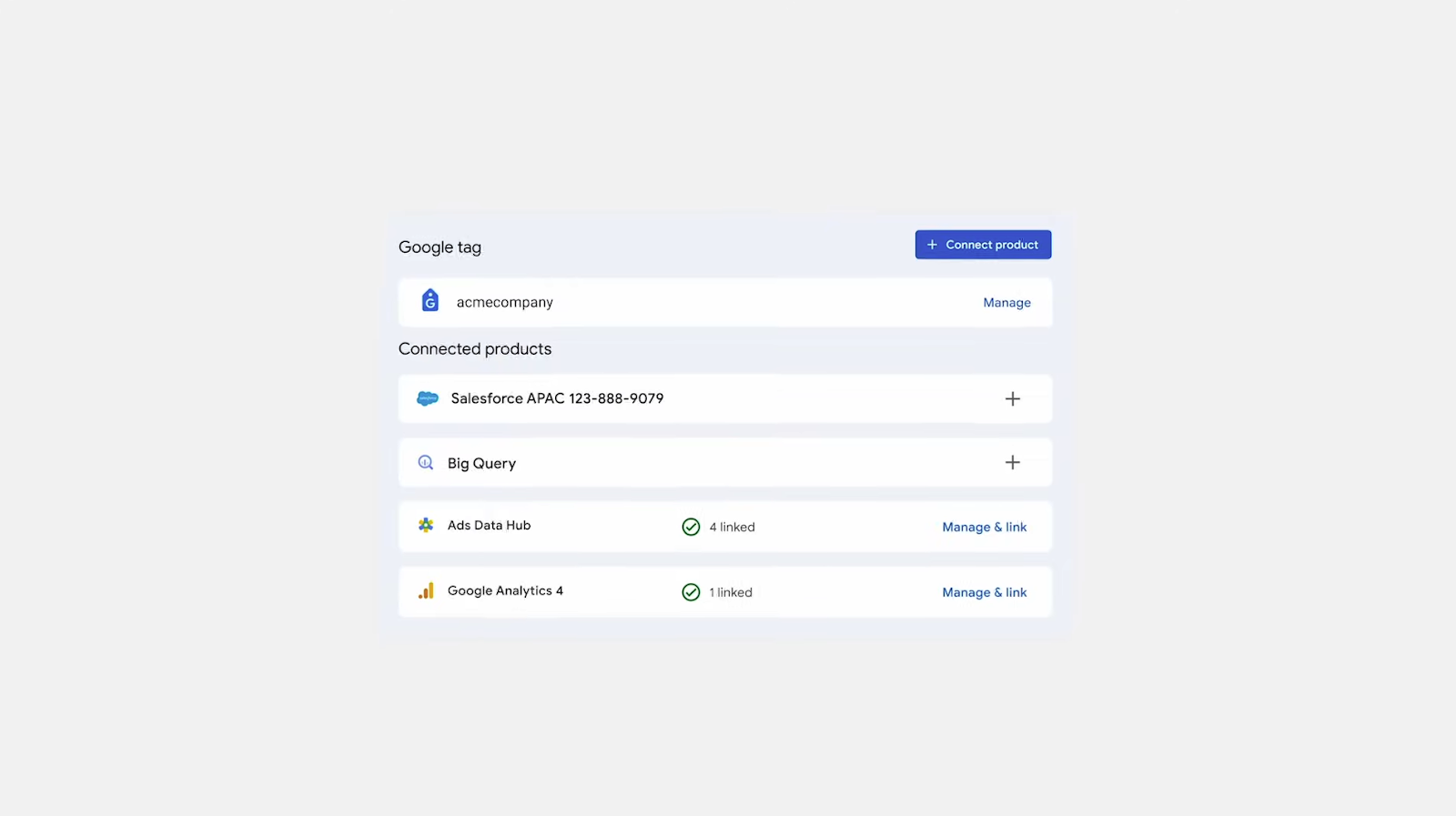Viewport: 1456px width, 816px height.
Task: Click green checkmark next to 4 linked
Action: 691,527
